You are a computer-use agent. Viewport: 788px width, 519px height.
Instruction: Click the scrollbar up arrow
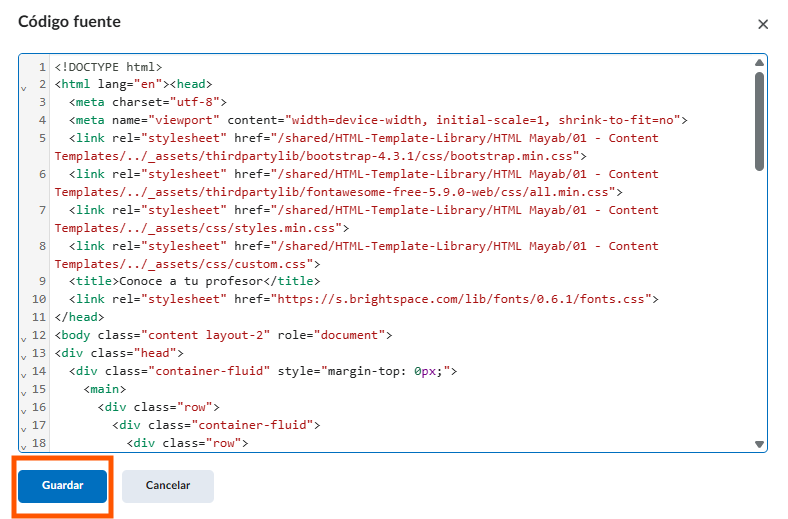759,63
